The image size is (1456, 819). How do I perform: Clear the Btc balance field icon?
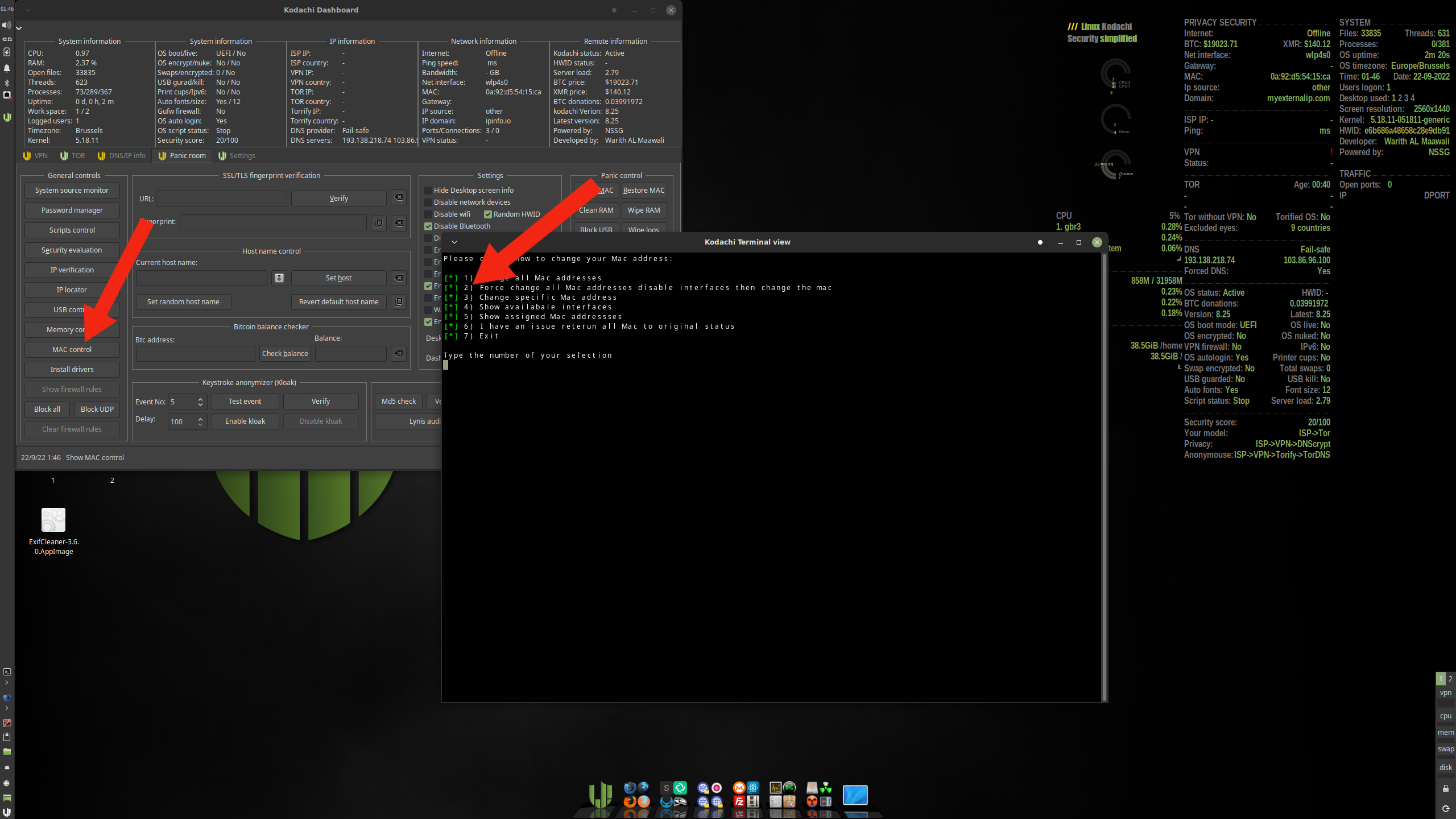399,353
